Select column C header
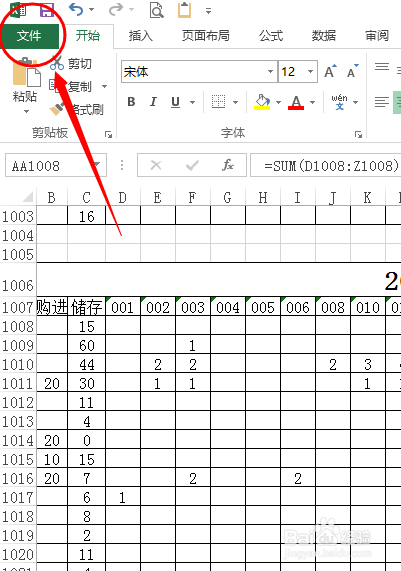This screenshot has width=401, height=571. pos(86,198)
